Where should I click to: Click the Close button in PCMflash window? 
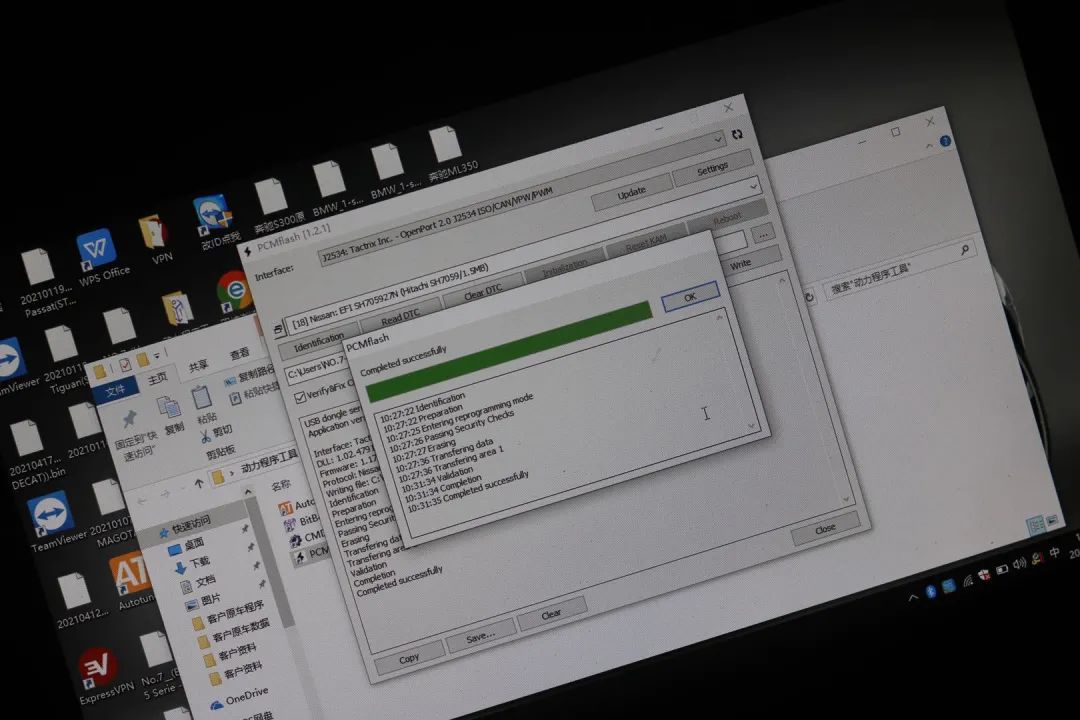pyautogui.click(x=825, y=529)
